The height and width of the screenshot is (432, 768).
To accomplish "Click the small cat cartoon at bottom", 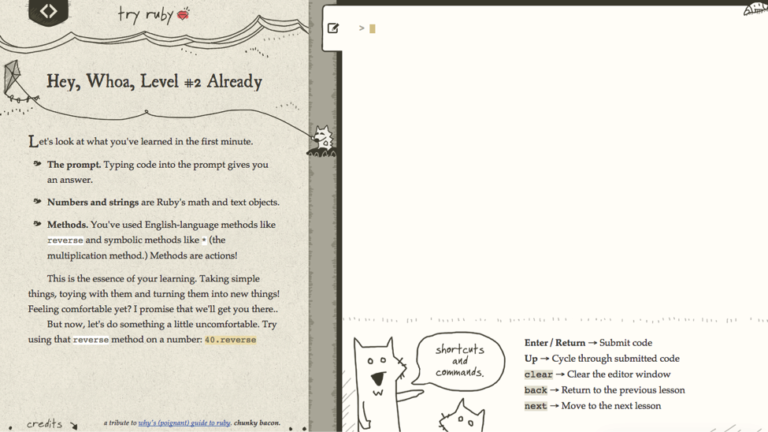I will tap(462, 416).
